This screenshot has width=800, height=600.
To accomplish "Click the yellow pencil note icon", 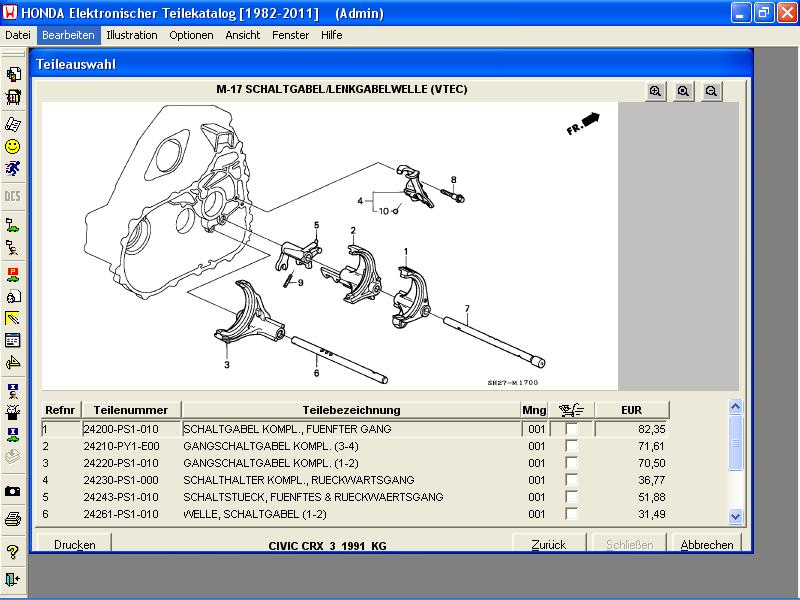I will [13, 318].
